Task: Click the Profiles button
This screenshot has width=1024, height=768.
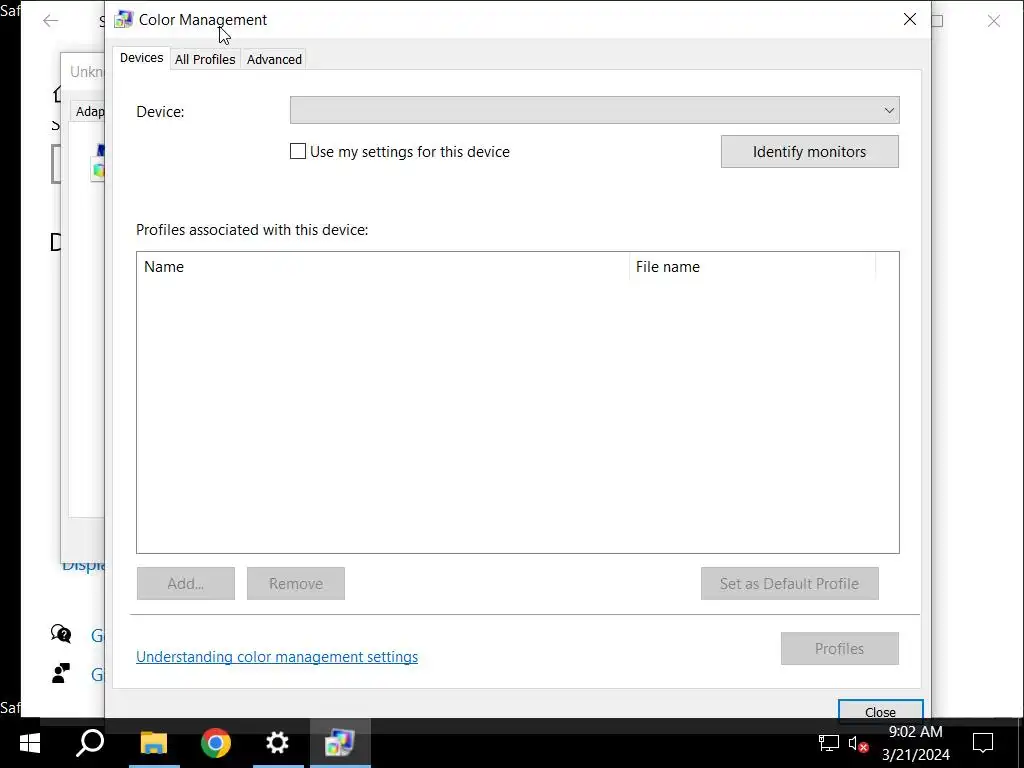Action: [x=840, y=648]
